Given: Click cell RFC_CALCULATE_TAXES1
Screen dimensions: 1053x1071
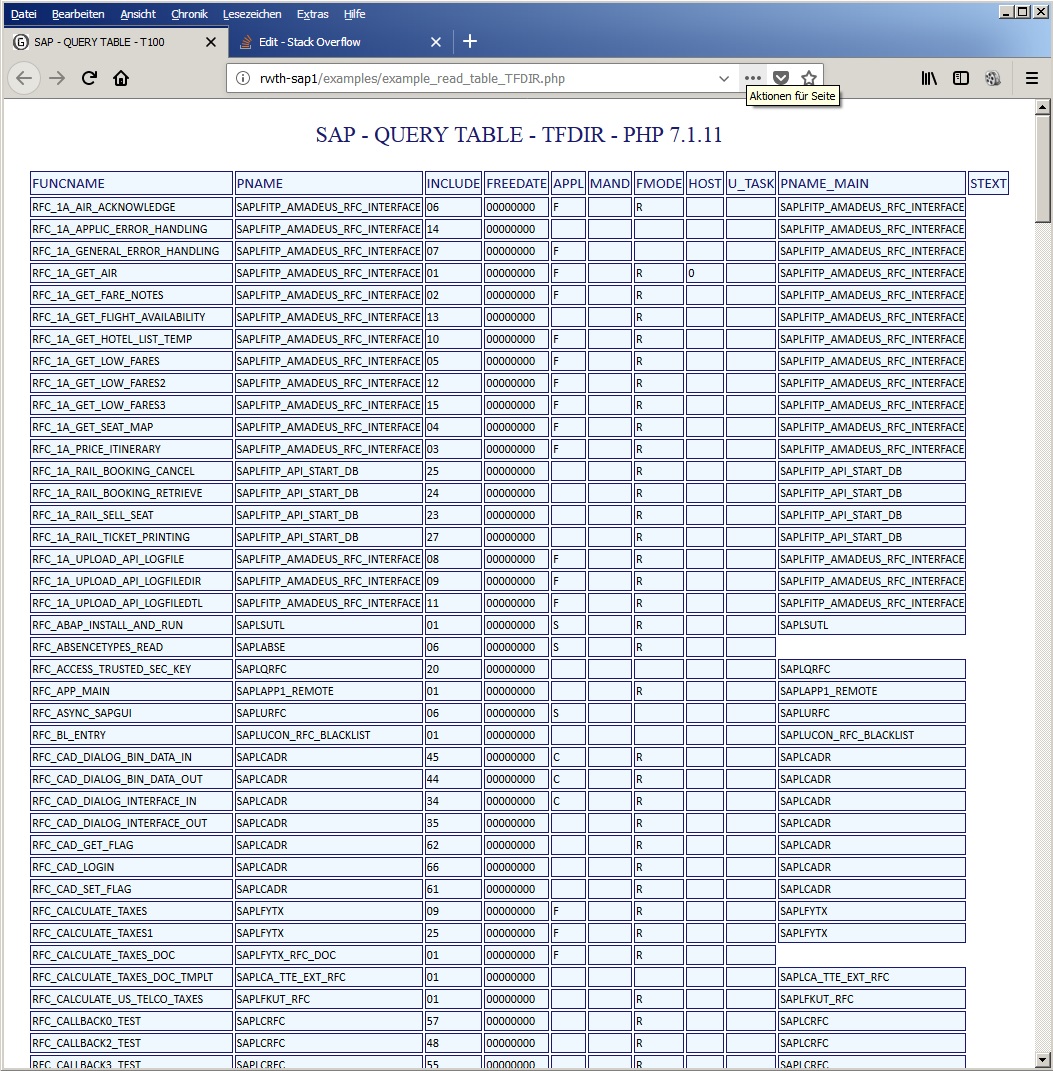Looking at the screenshot, I should [131, 933].
